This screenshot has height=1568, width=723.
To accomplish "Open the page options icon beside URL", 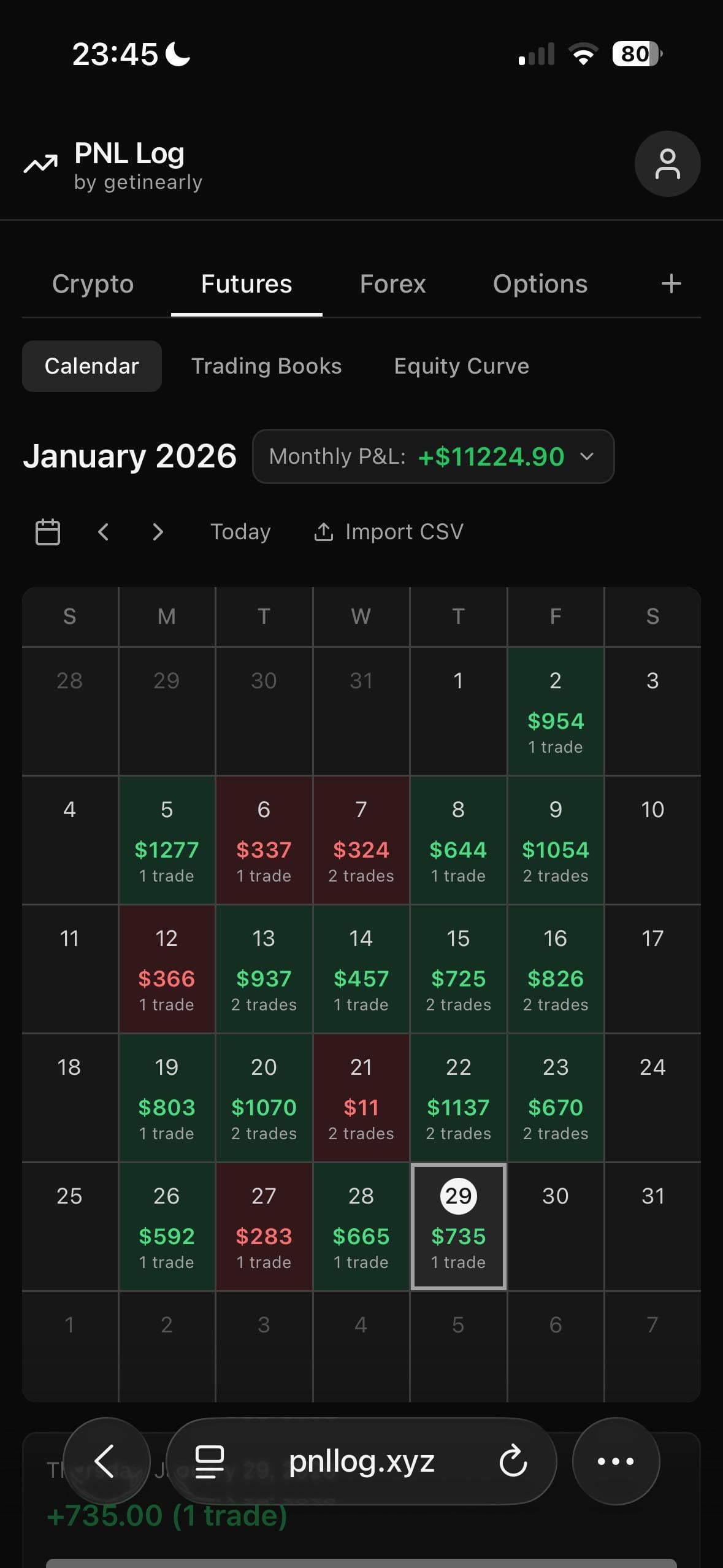I will click(x=209, y=1461).
